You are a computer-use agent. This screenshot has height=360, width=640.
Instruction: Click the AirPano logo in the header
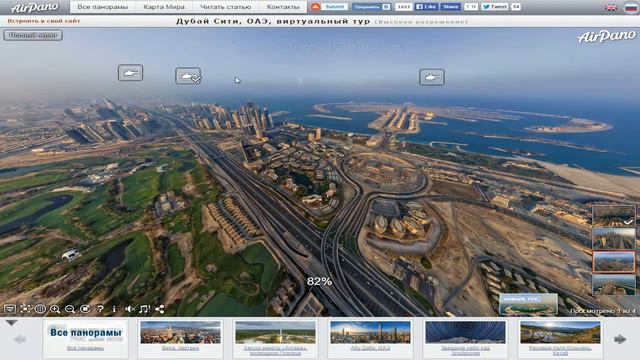[x=34, y=7]
